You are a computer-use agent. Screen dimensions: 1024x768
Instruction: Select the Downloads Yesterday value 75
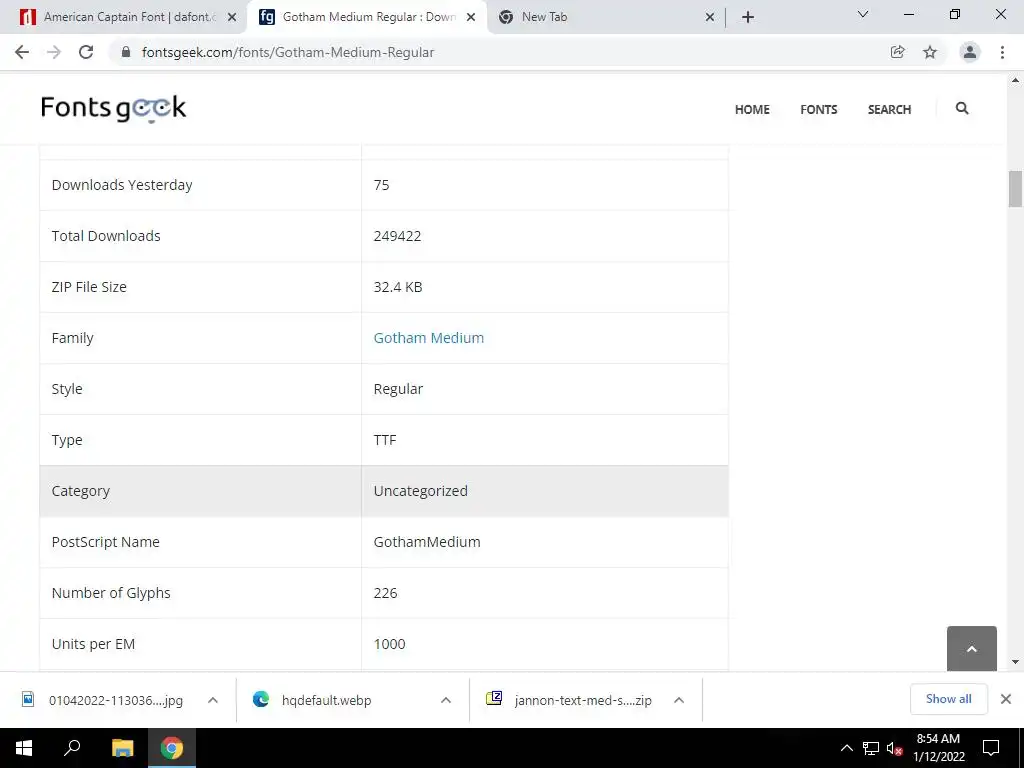point(381,185)
